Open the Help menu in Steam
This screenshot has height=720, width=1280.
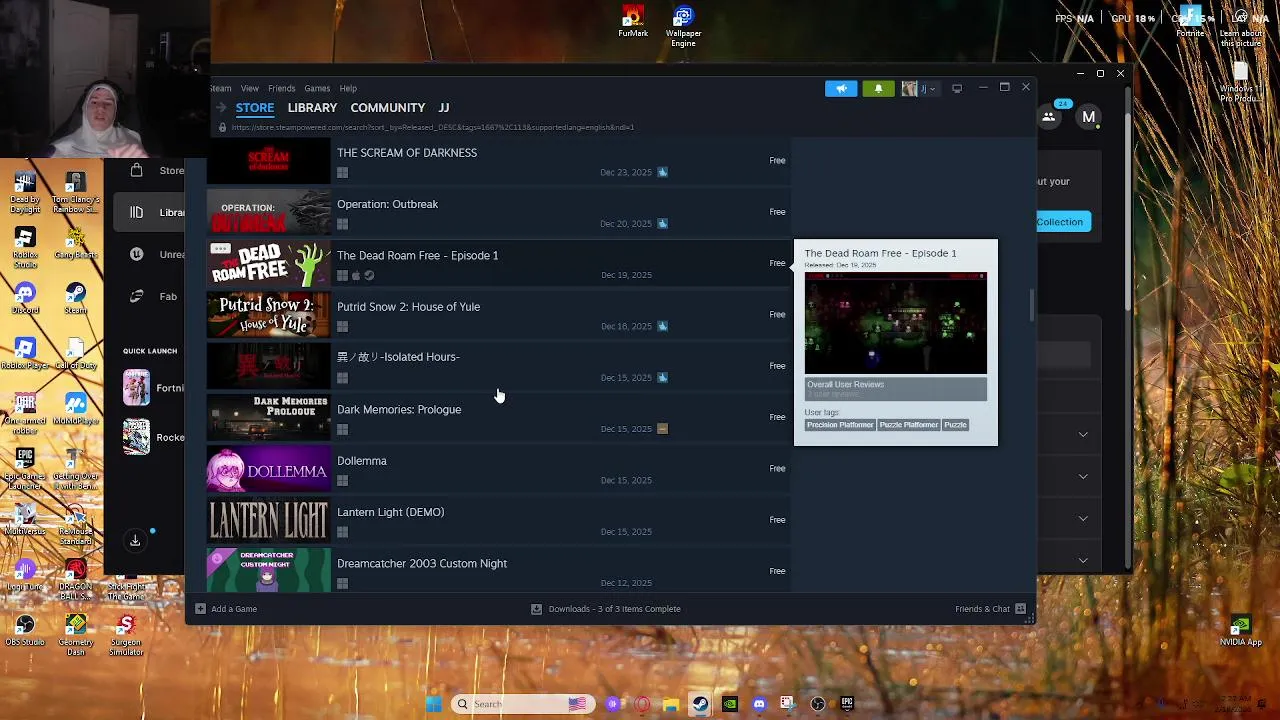348,88
